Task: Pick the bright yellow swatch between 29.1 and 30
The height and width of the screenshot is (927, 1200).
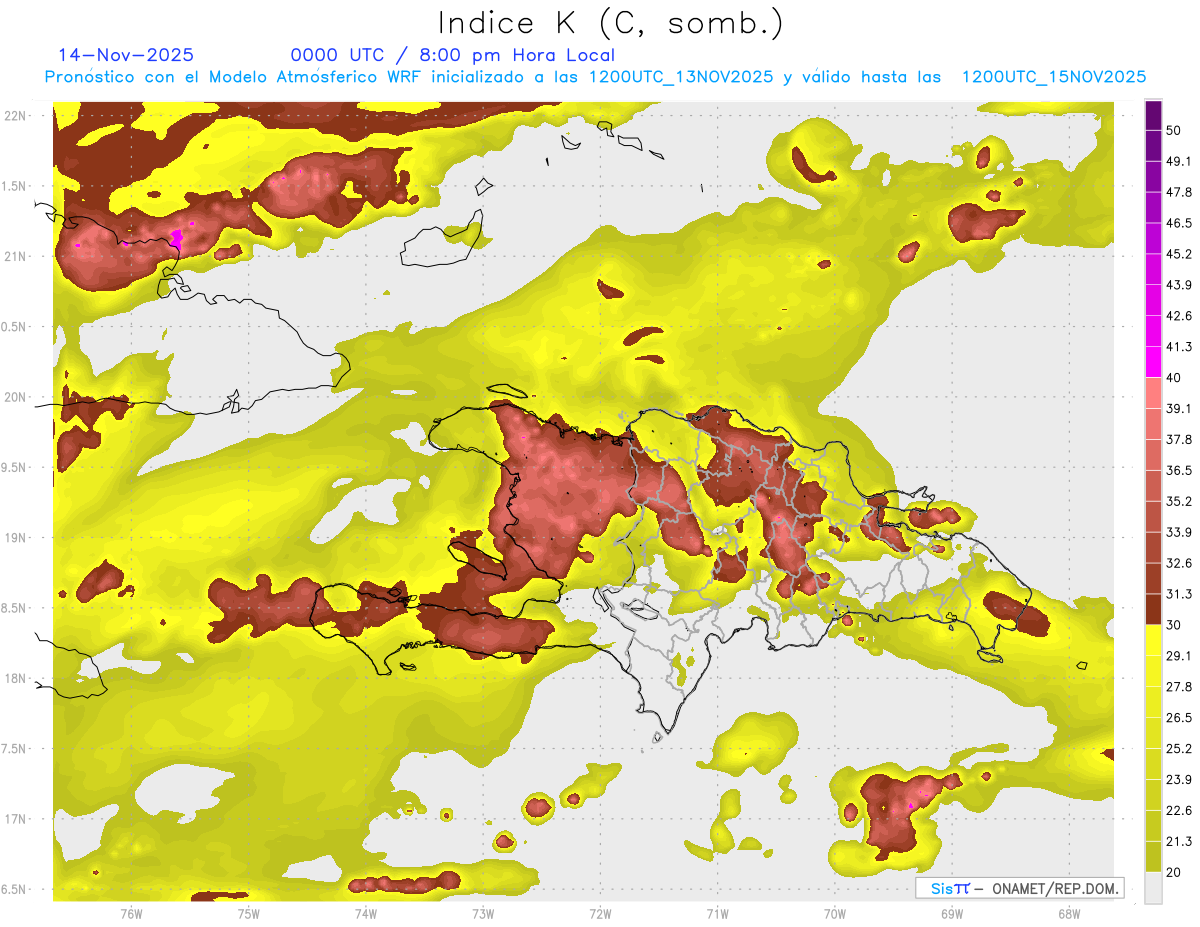Action: [1153, 641]
